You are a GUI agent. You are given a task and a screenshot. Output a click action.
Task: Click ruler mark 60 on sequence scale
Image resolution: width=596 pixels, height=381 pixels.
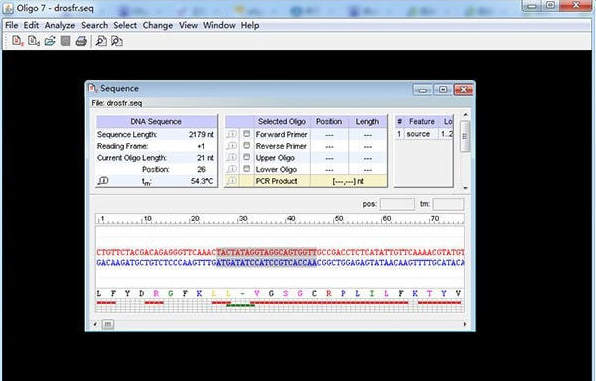pyautogui.click(x=387, y=219)
